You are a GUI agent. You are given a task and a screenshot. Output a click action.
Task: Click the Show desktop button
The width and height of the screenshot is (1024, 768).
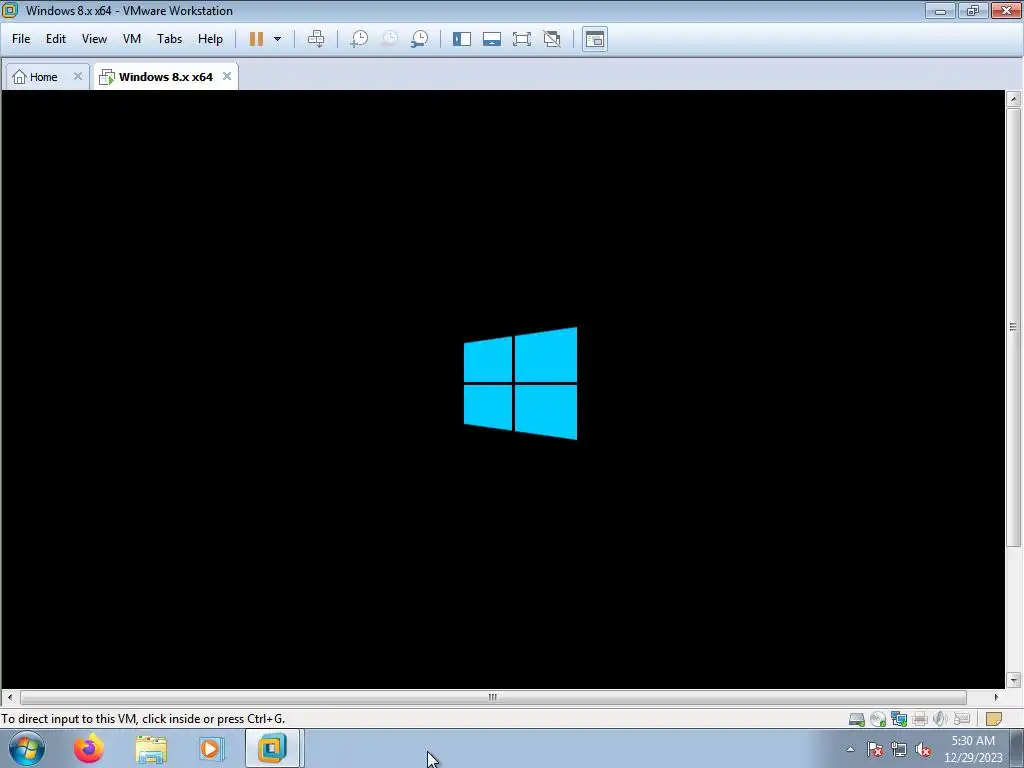click(1017, 748)
